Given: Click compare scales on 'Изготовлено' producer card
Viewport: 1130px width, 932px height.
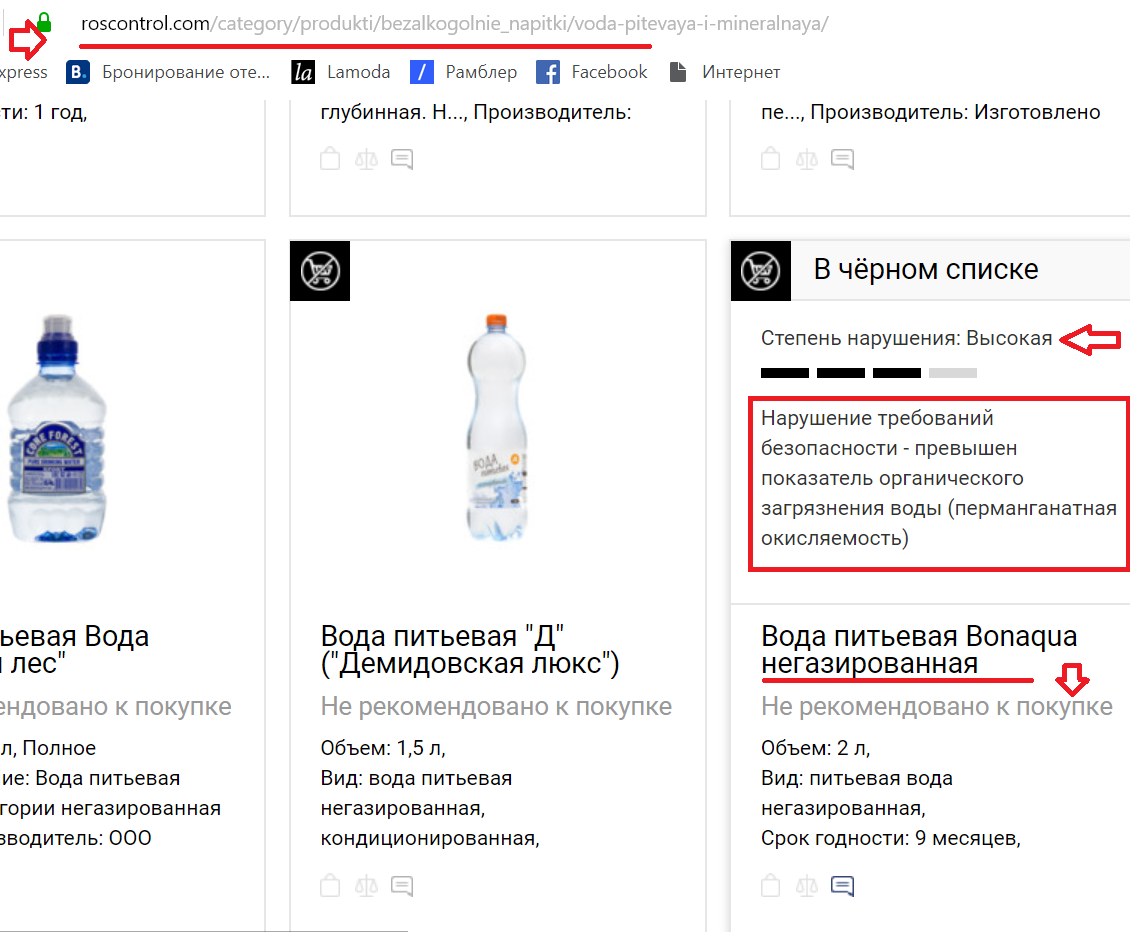Looking at the screenshot, I should coord(806,159).
